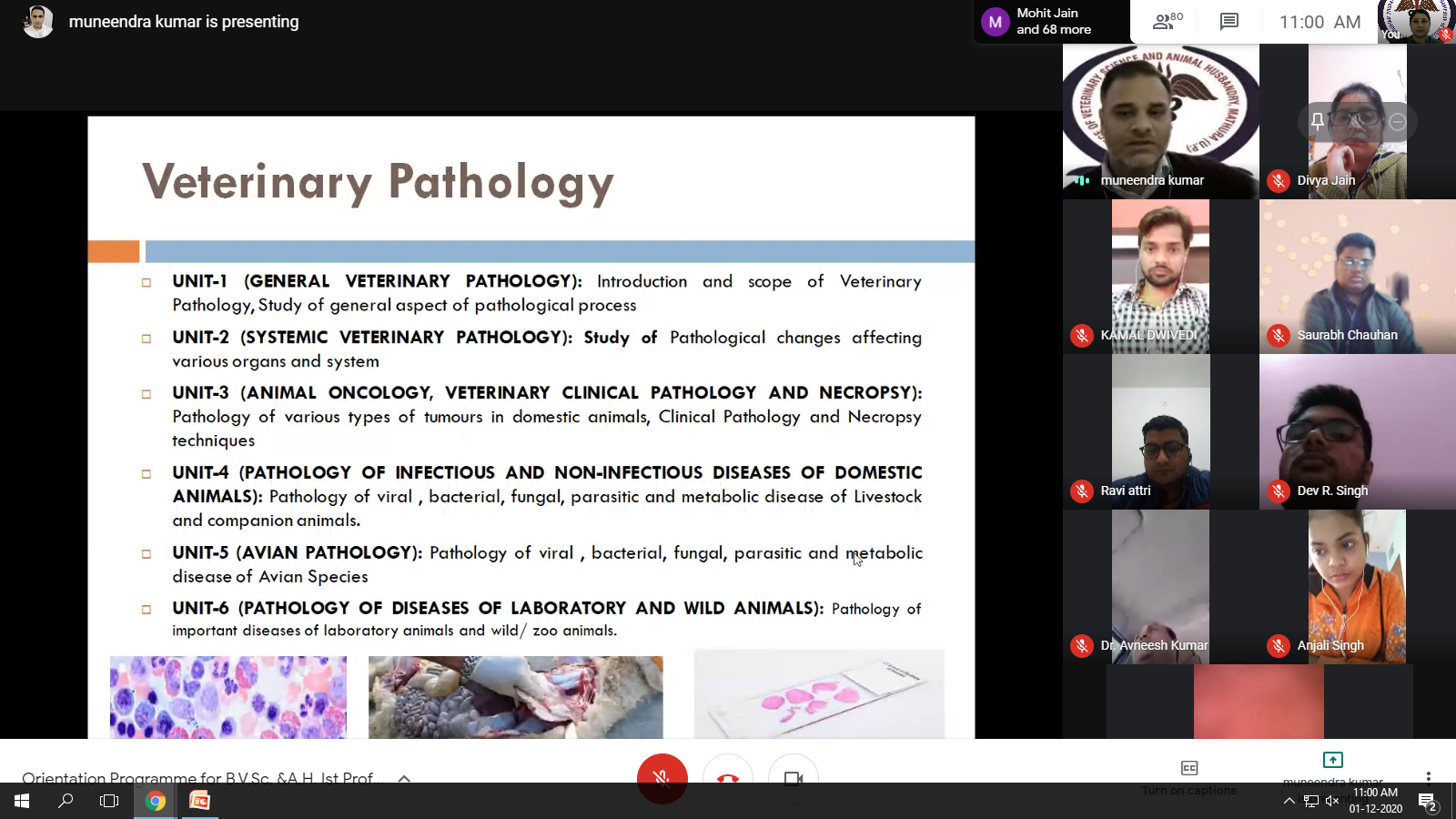Toggle the camera on or off
Screen dimensions: 1456x819
[794, 778]
